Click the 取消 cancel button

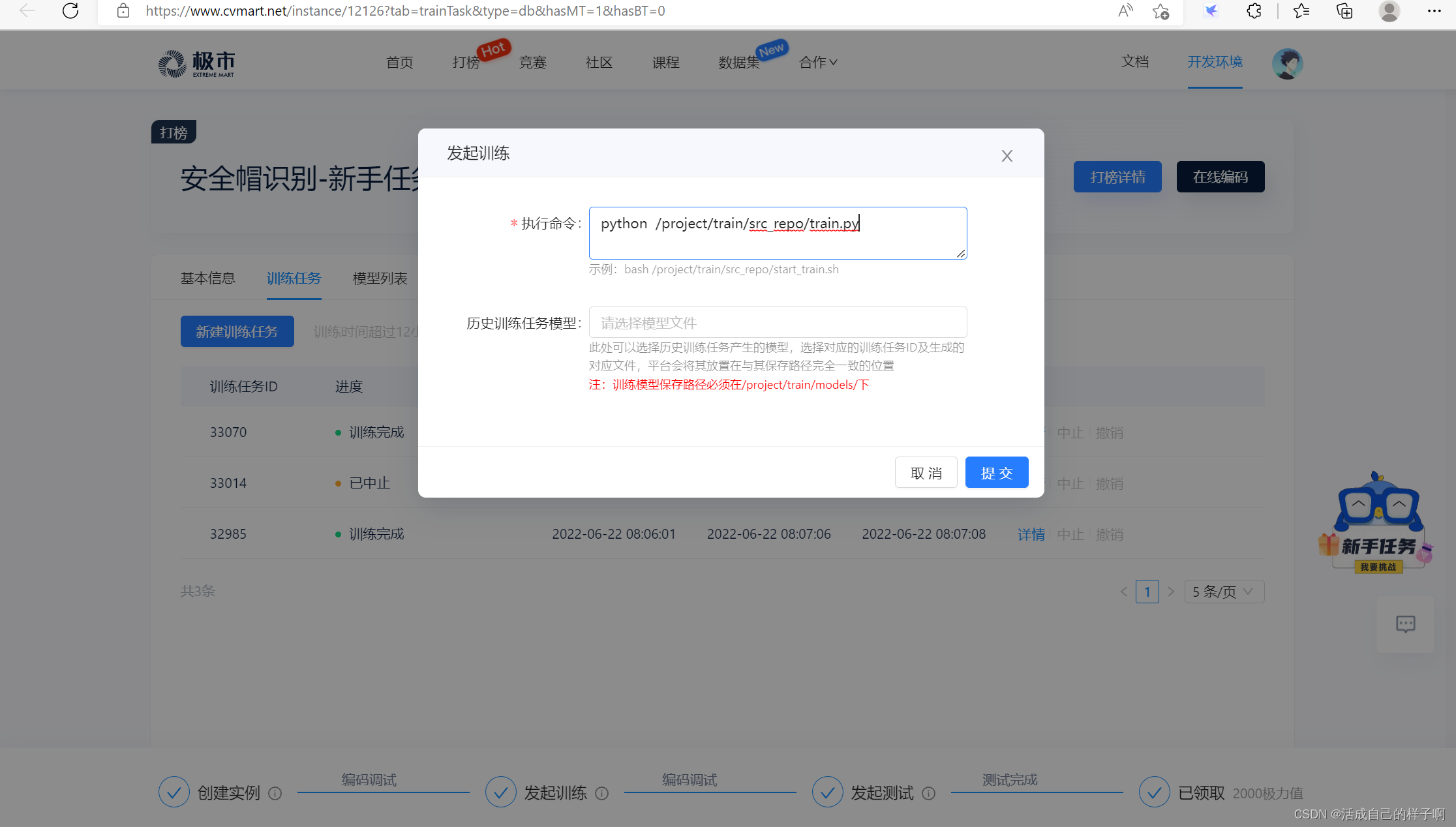pos(926,473)
